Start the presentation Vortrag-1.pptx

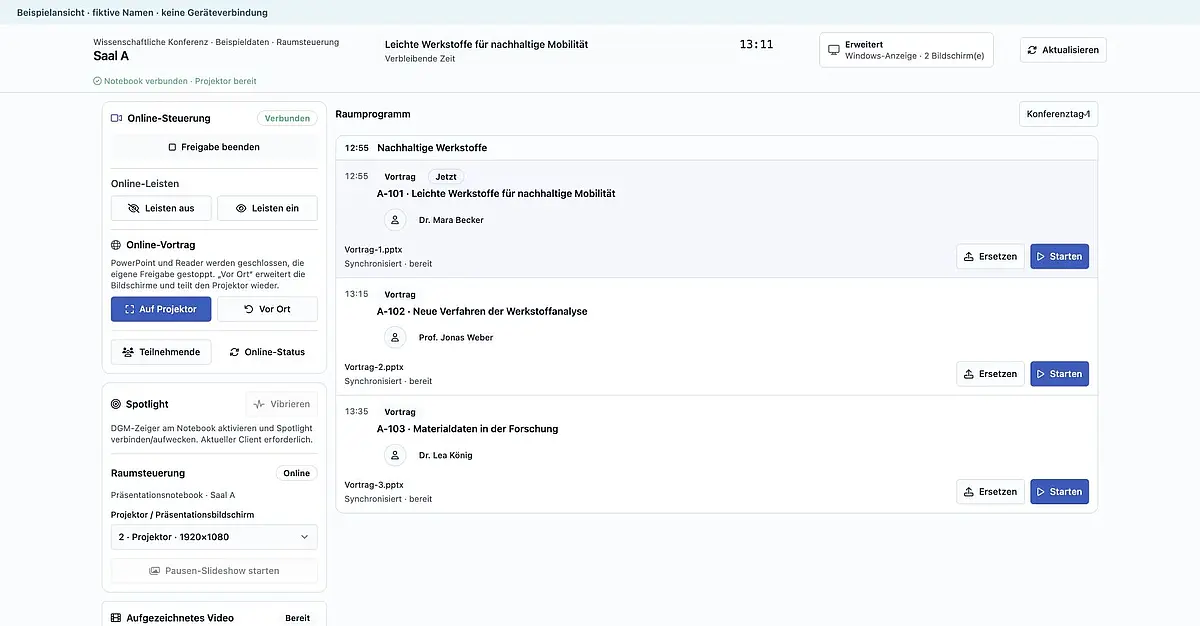tap(1059, 257)
